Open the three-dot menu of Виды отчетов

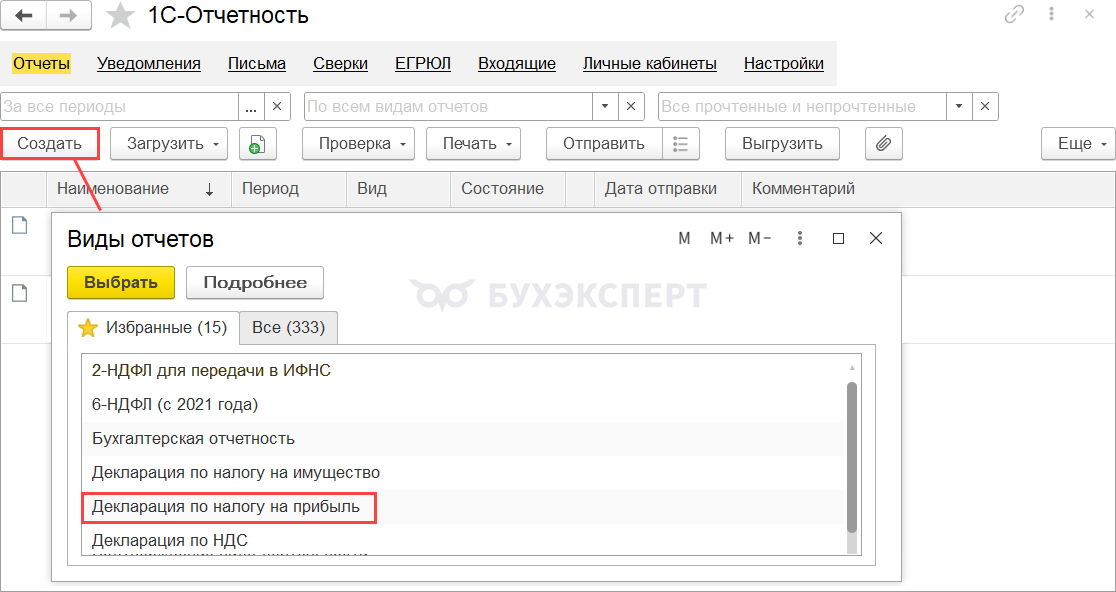[801, 239]
